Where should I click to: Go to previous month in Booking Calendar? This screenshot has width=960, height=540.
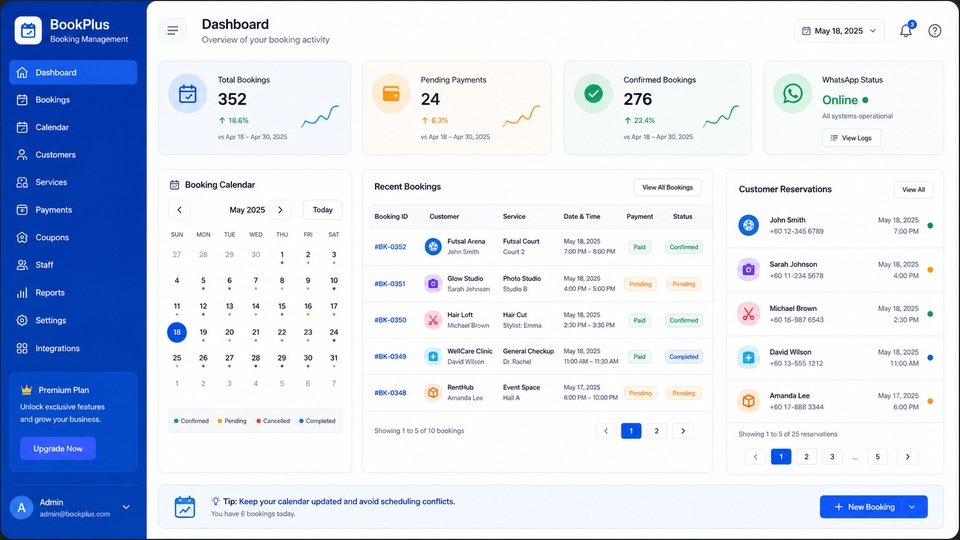[x=179, y=210]
